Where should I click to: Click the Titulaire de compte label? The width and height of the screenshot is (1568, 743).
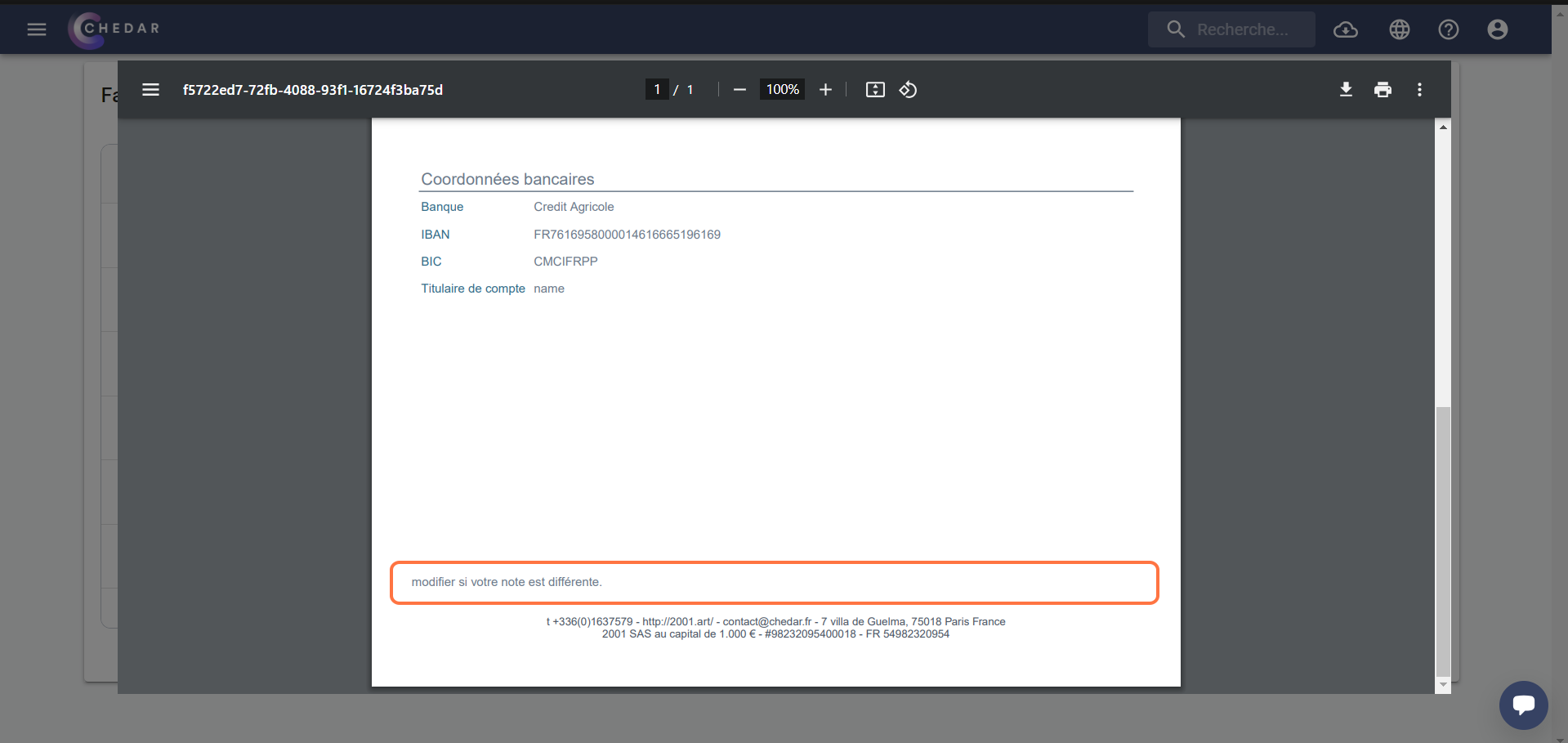click(473, 289)
